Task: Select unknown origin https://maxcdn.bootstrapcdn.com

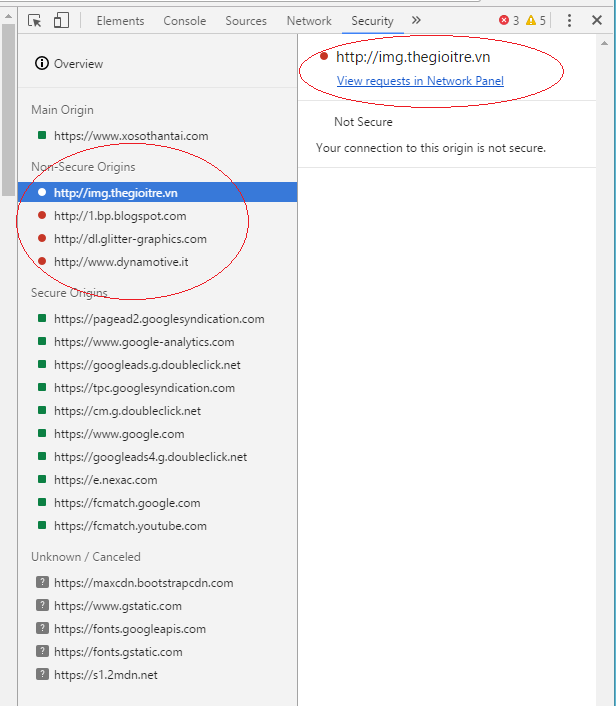Action: [143, 582]
